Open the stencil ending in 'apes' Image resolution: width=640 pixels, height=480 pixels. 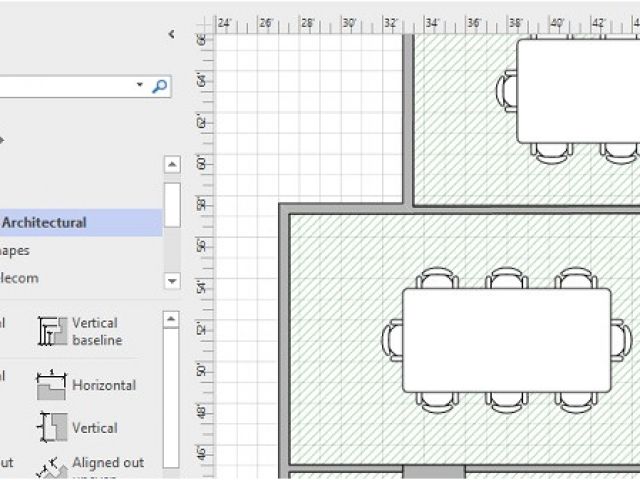click(x=15, y=251)
